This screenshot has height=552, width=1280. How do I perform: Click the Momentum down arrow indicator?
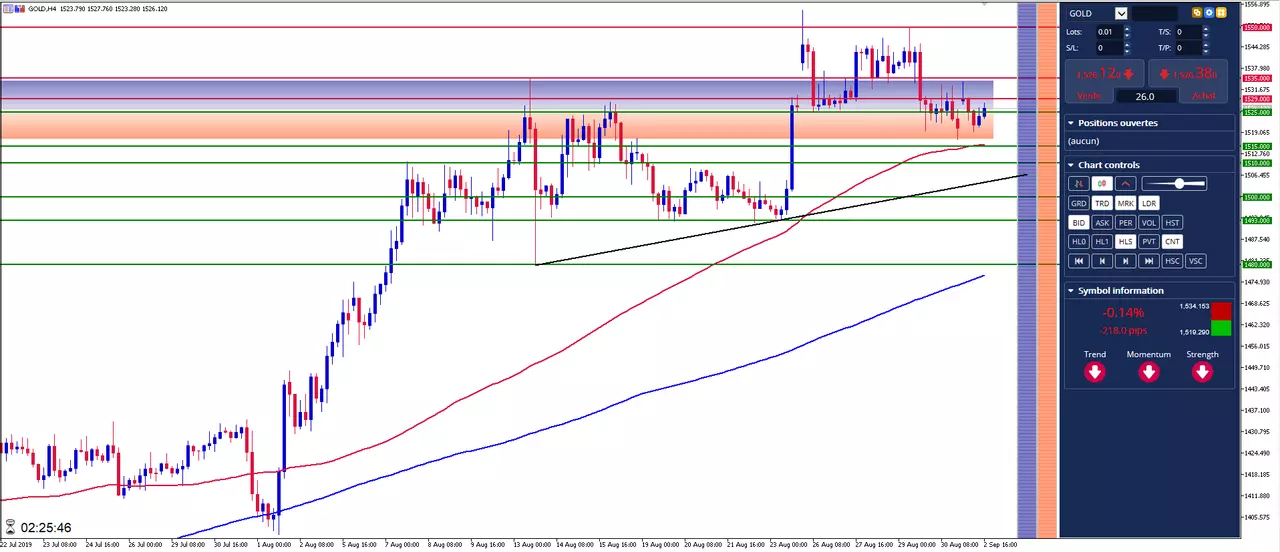tap(1149, 372)
